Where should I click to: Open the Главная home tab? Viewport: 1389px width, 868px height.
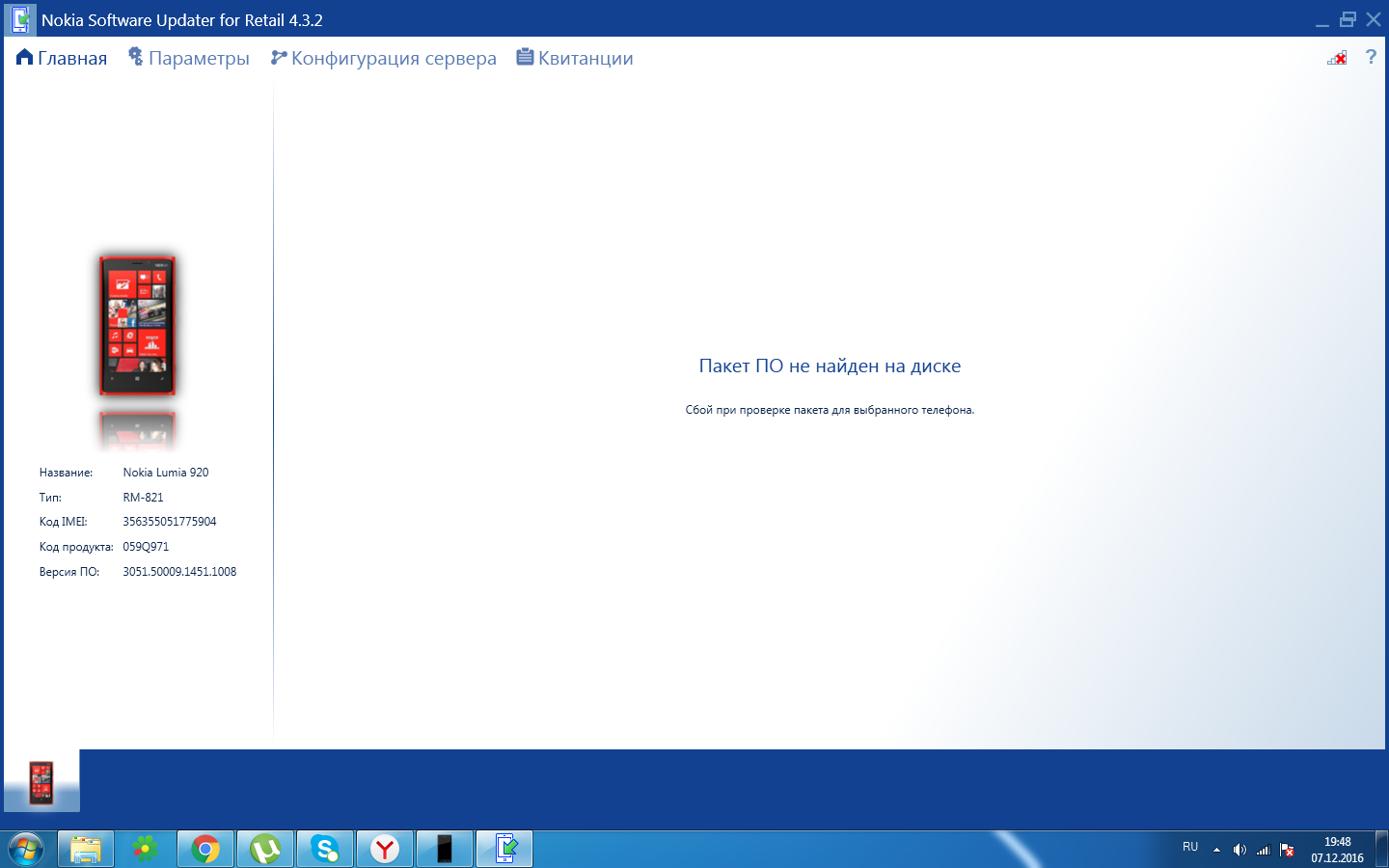point(62,59)
